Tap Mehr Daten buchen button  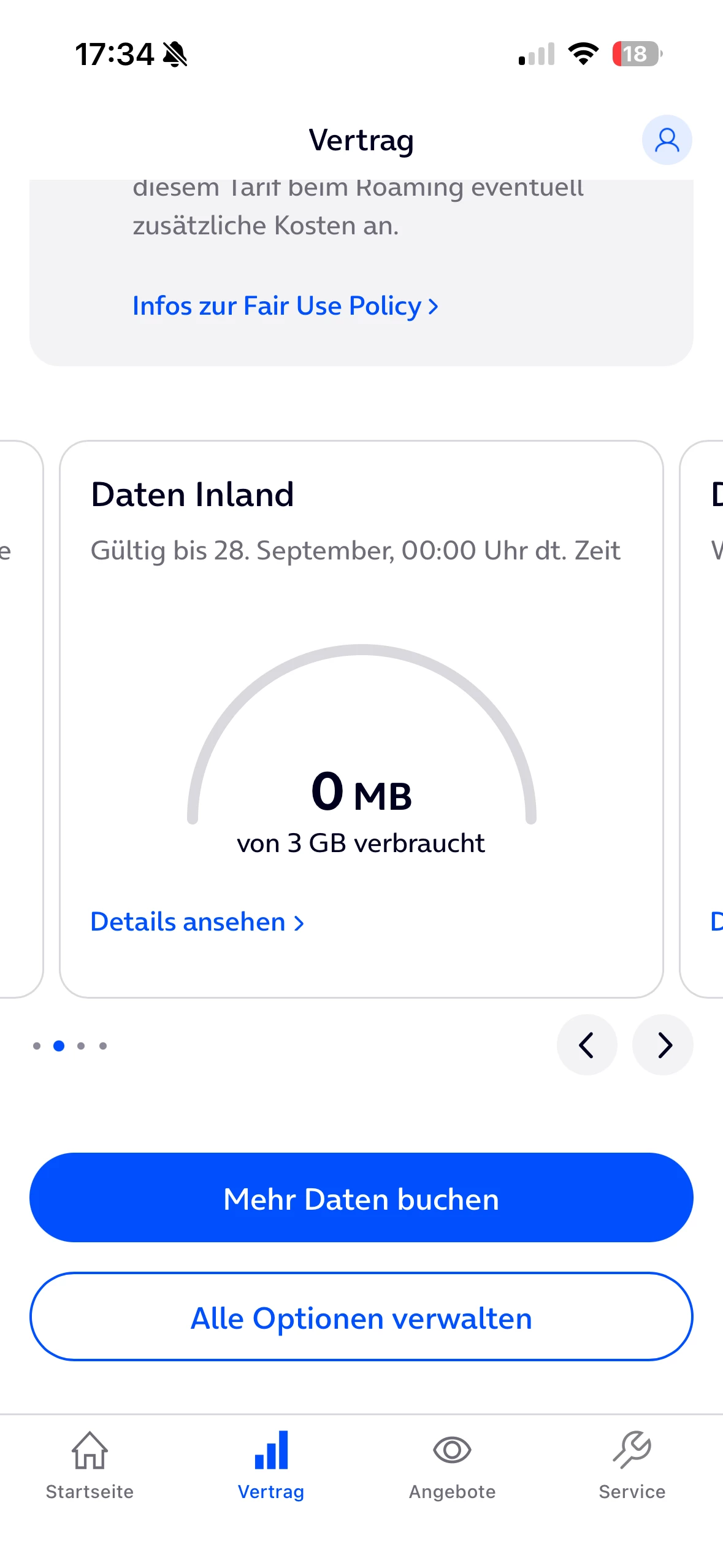tap(361, 1197)
